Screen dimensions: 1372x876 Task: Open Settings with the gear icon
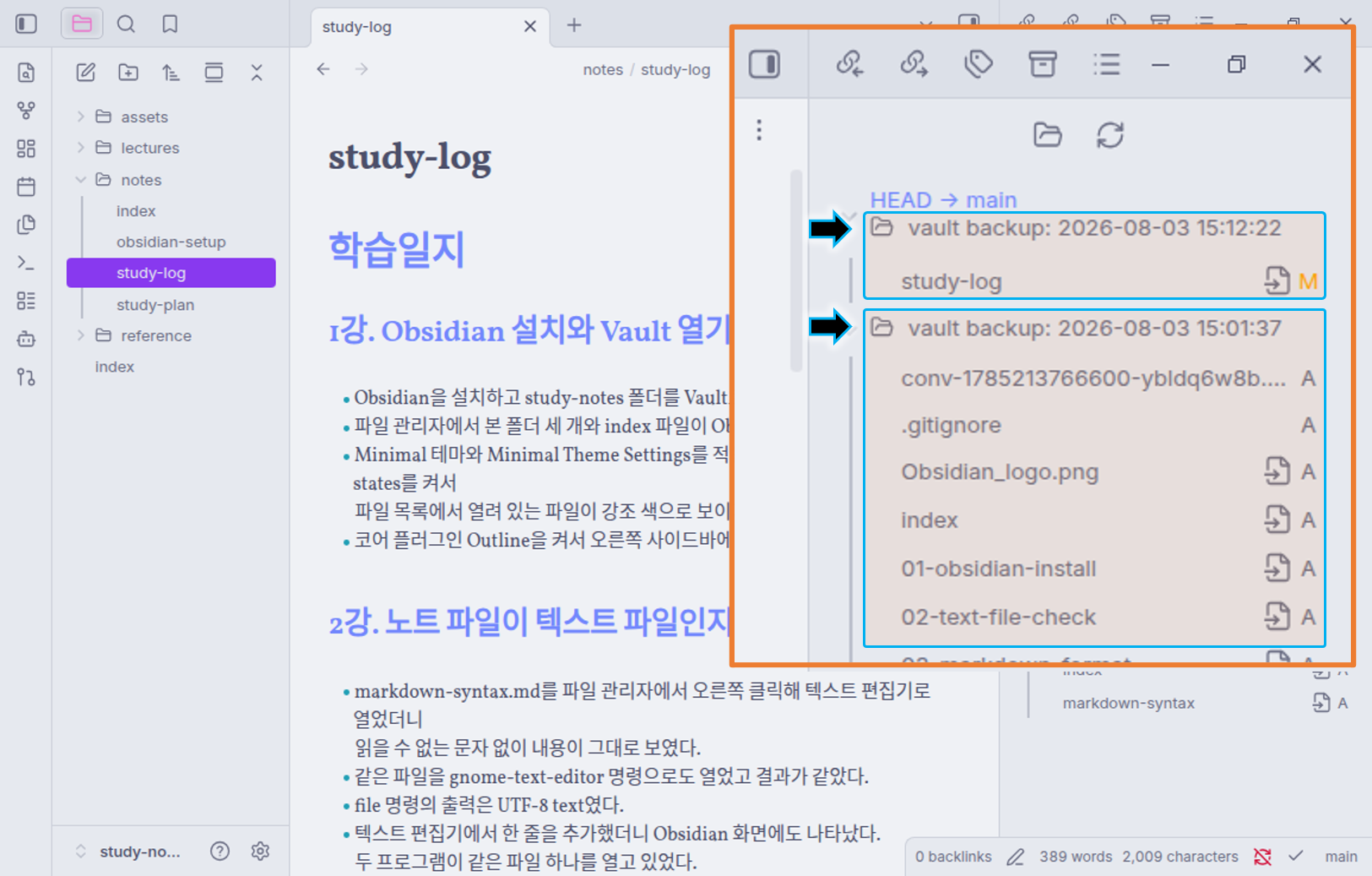260,852
